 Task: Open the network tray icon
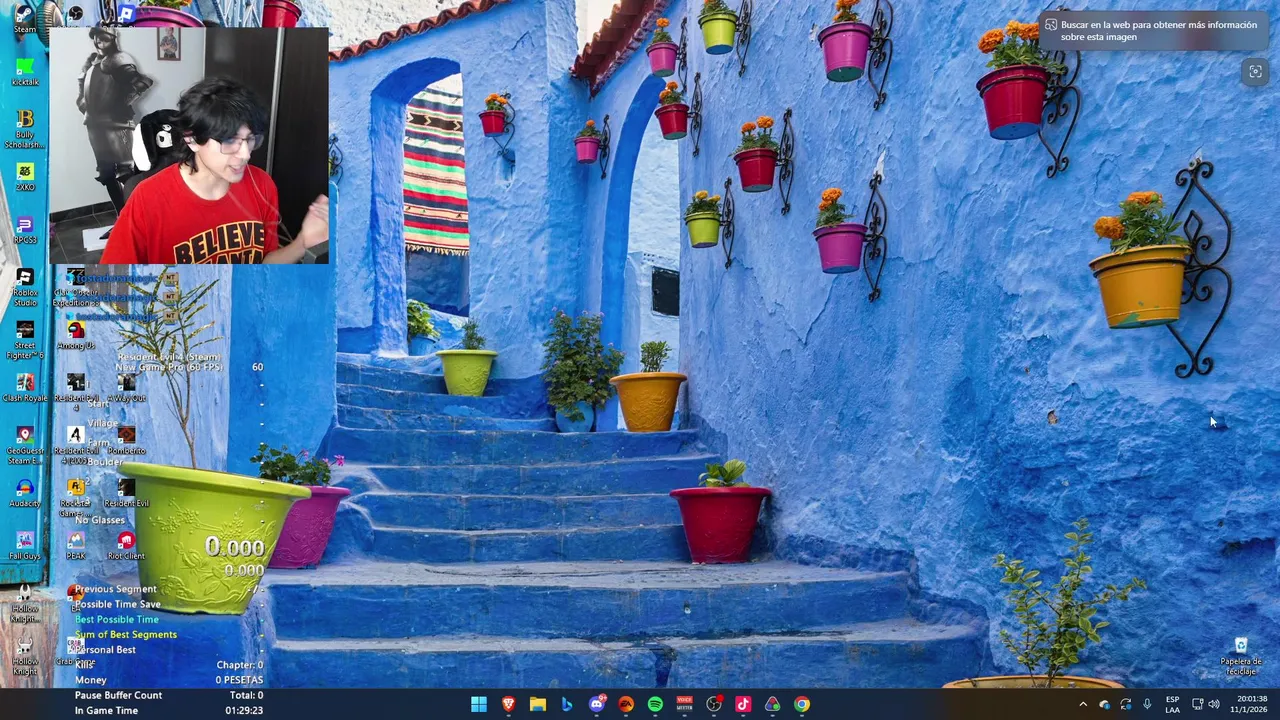(x=1197, y=704)
